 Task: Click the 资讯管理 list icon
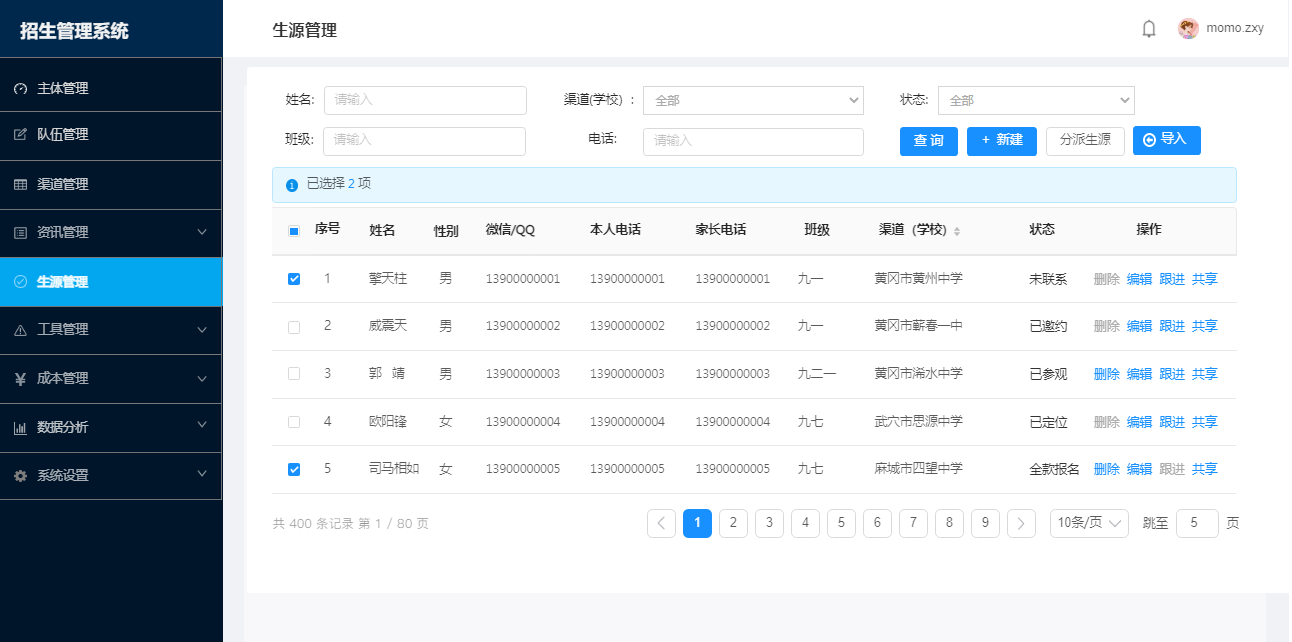(x=20, y=232)
